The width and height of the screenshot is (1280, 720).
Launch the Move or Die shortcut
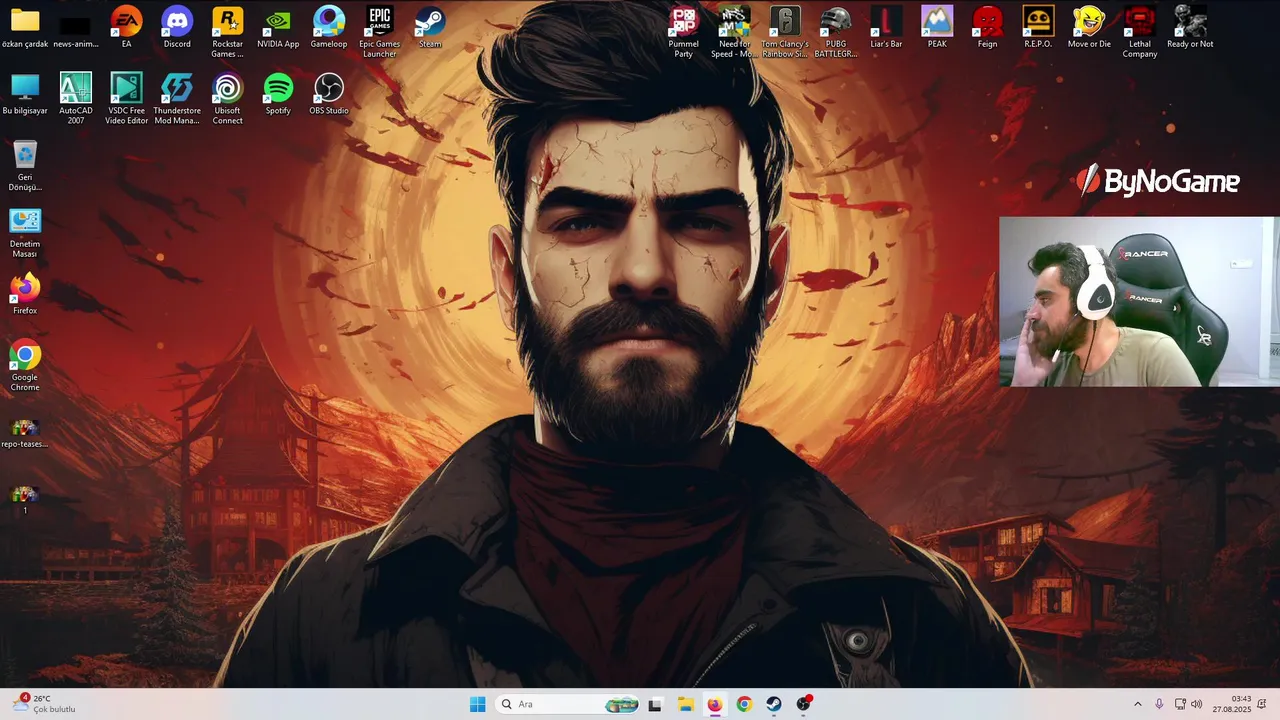(x=1089, y=28)
